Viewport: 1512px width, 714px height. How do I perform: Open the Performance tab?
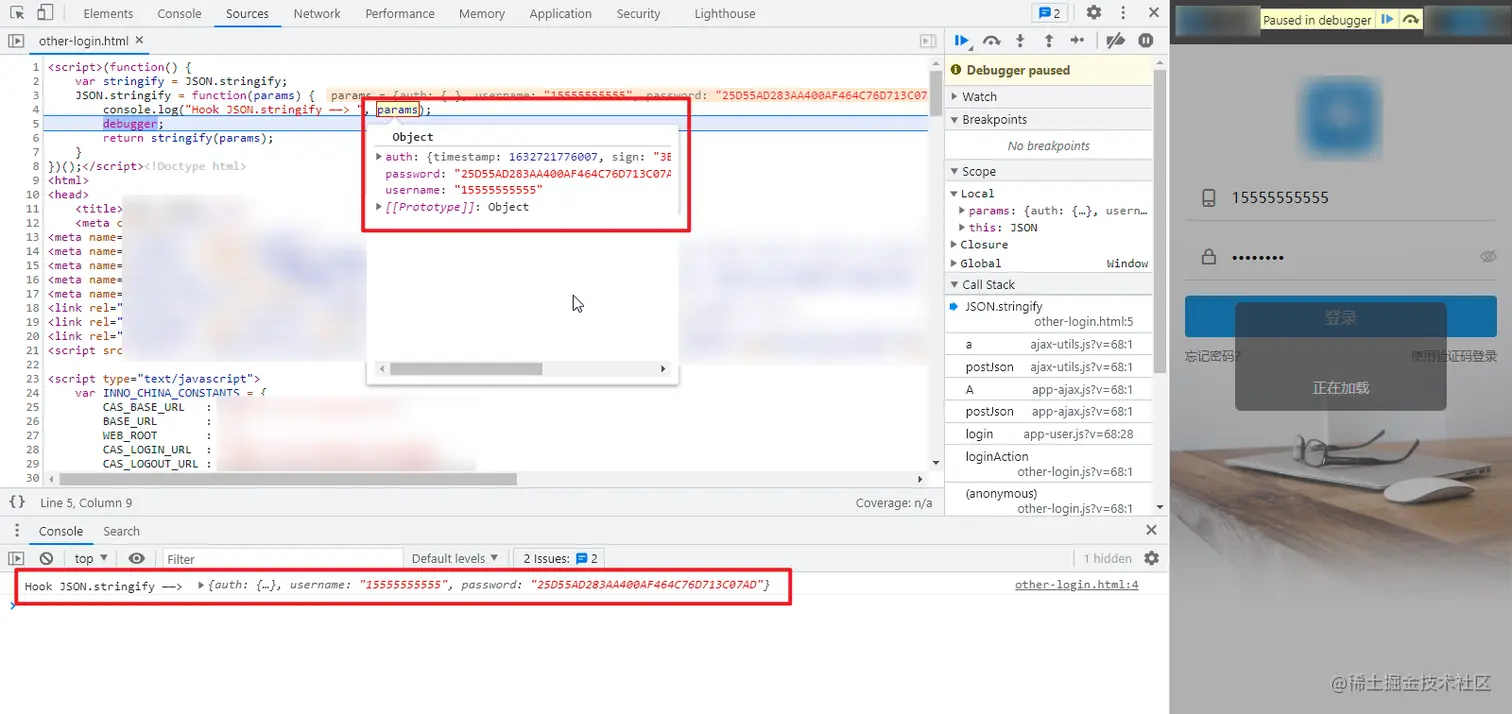tap(400, 13)
